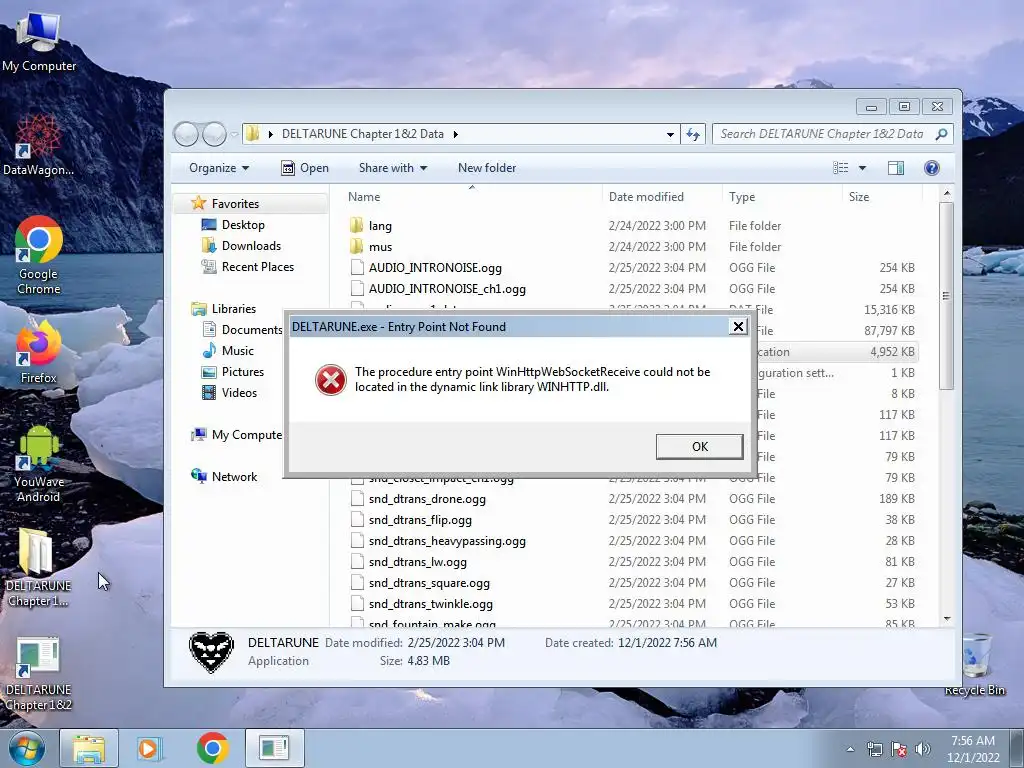Open the More view options dropdown arrow
The width and height of the screenshot is (1024, 768).
pos(862,168)
